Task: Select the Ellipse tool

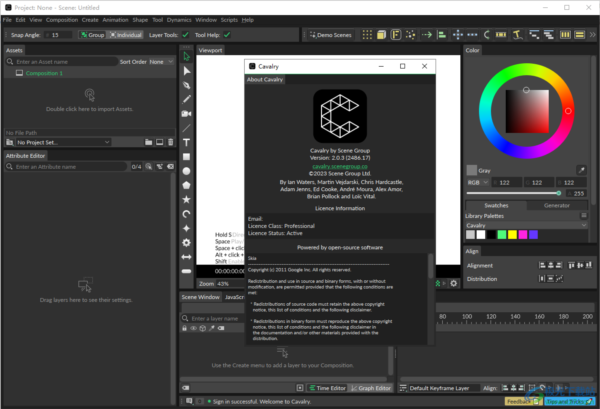Action: (186, 171)
